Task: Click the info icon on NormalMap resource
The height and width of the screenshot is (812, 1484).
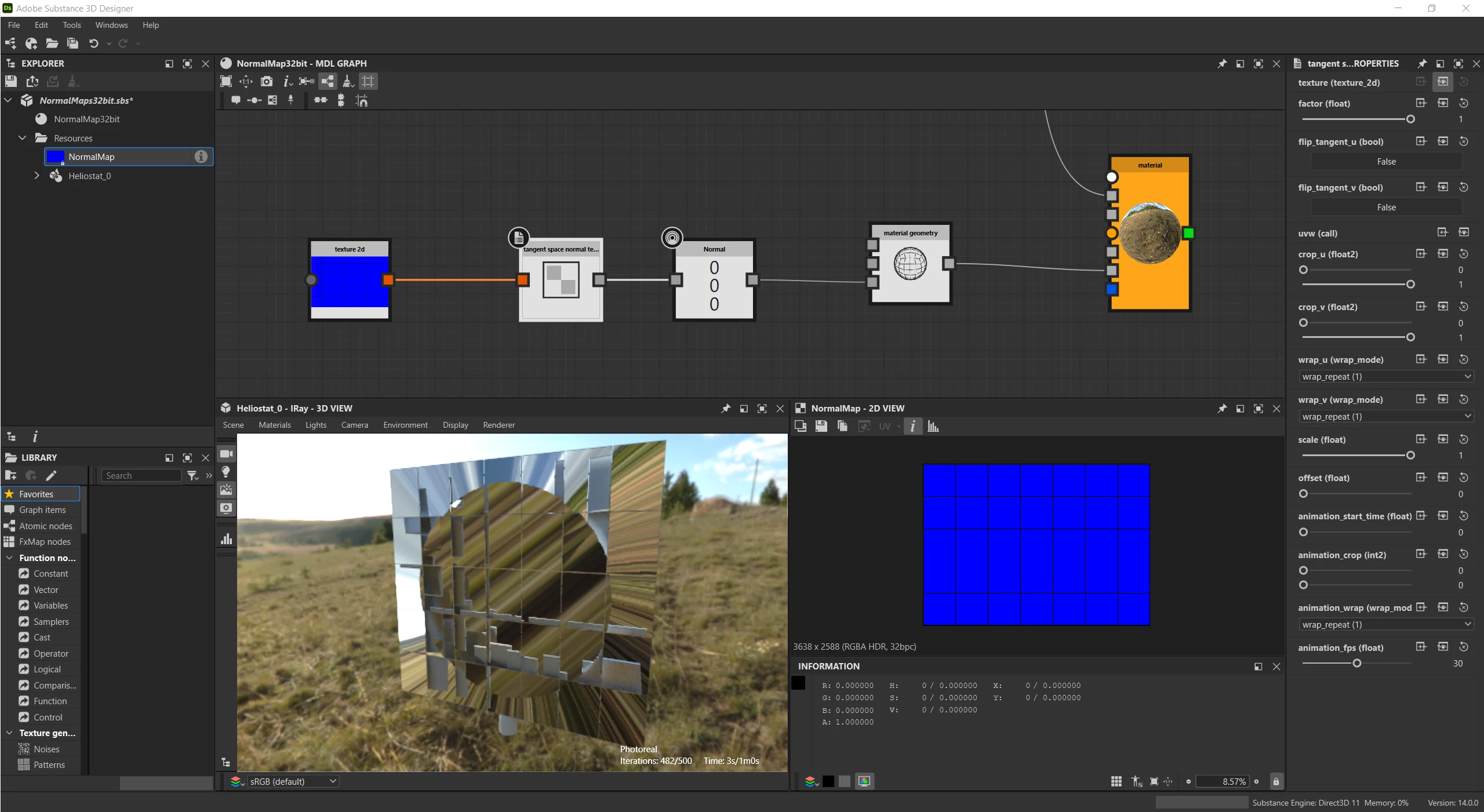Action: click(x=201, y=156)
